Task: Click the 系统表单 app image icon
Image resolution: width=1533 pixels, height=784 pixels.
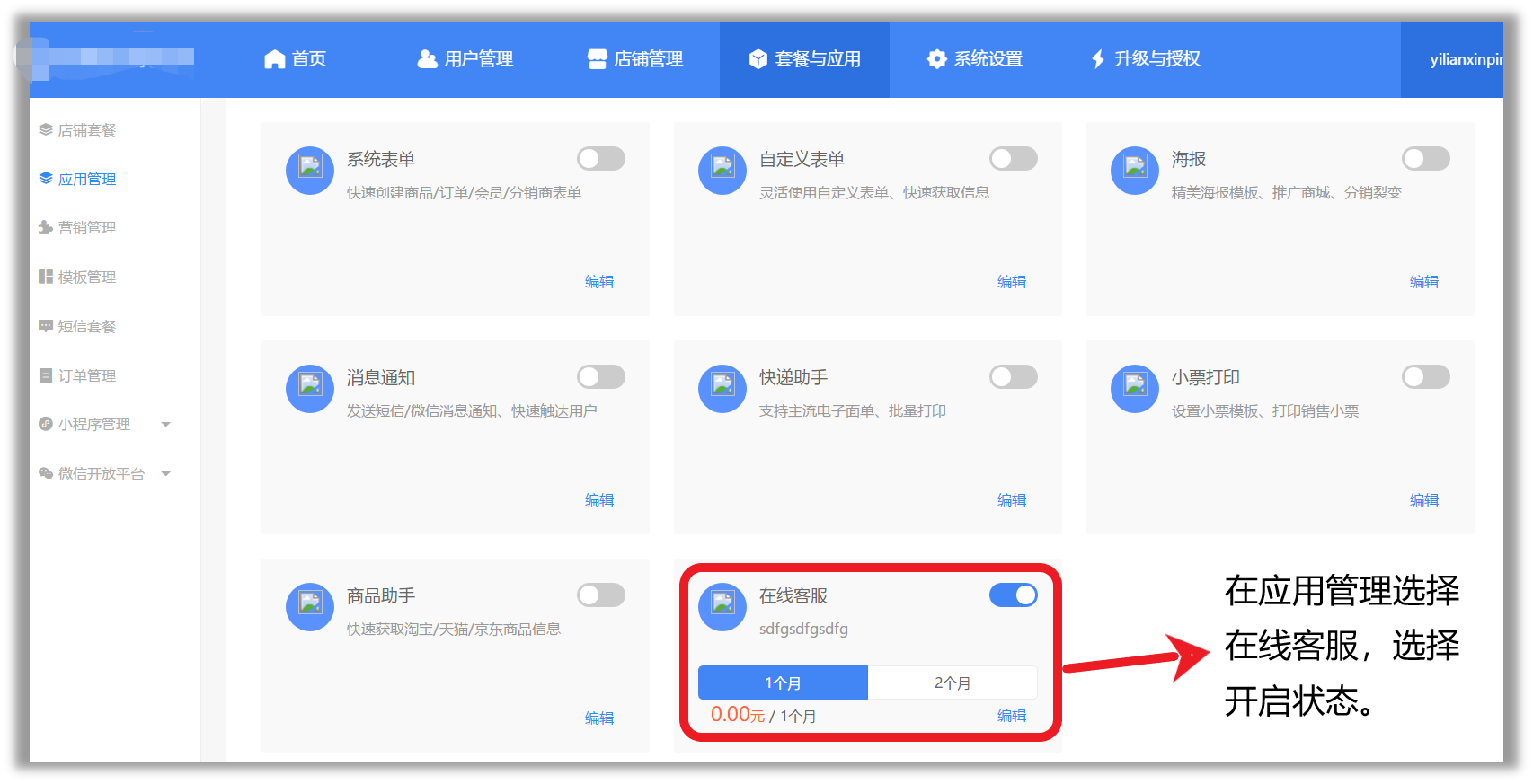Action: pyautogui.click(x=310, y=171)
